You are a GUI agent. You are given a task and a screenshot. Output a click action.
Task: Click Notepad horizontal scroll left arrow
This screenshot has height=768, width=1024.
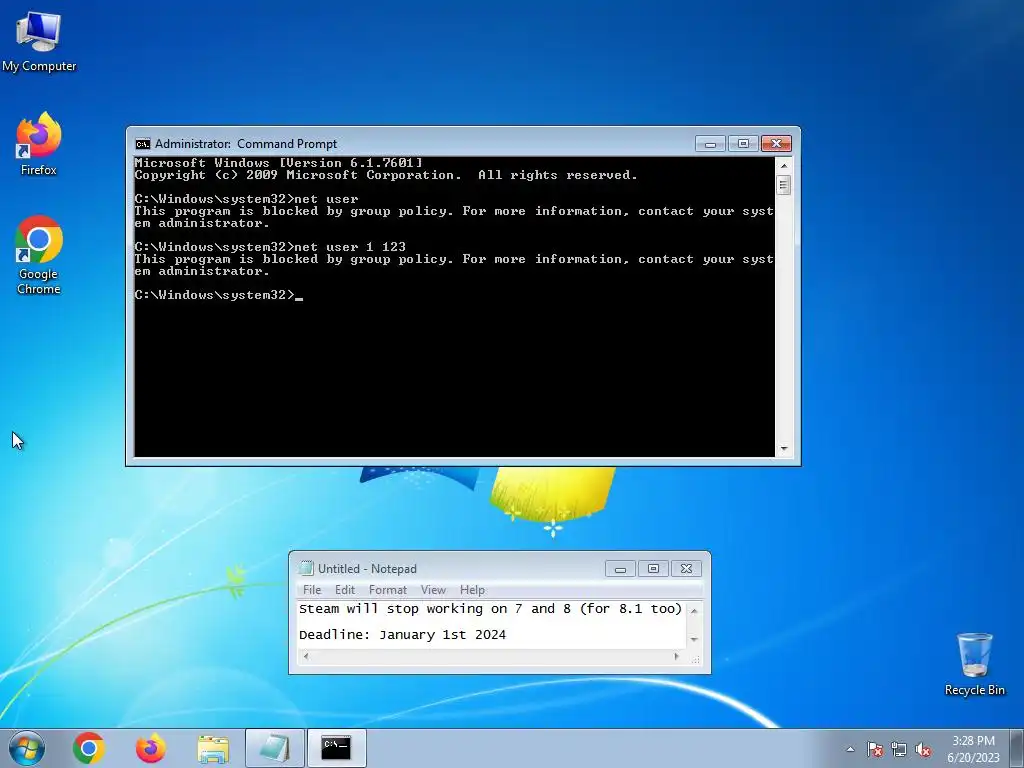click(x=306, y=656)
